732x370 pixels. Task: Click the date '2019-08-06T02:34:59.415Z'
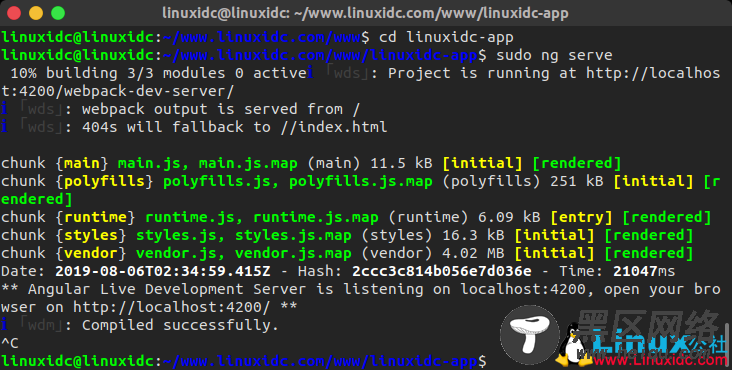162,271
